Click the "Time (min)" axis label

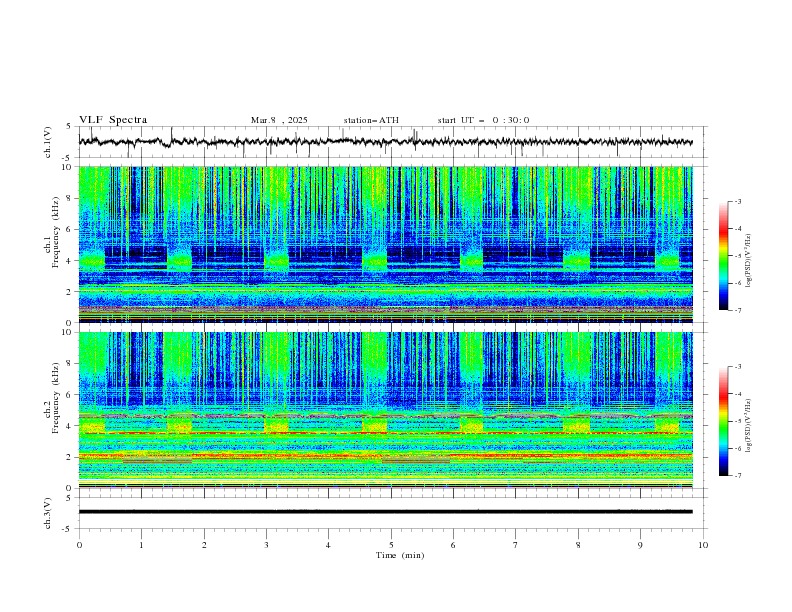[400, 555]
